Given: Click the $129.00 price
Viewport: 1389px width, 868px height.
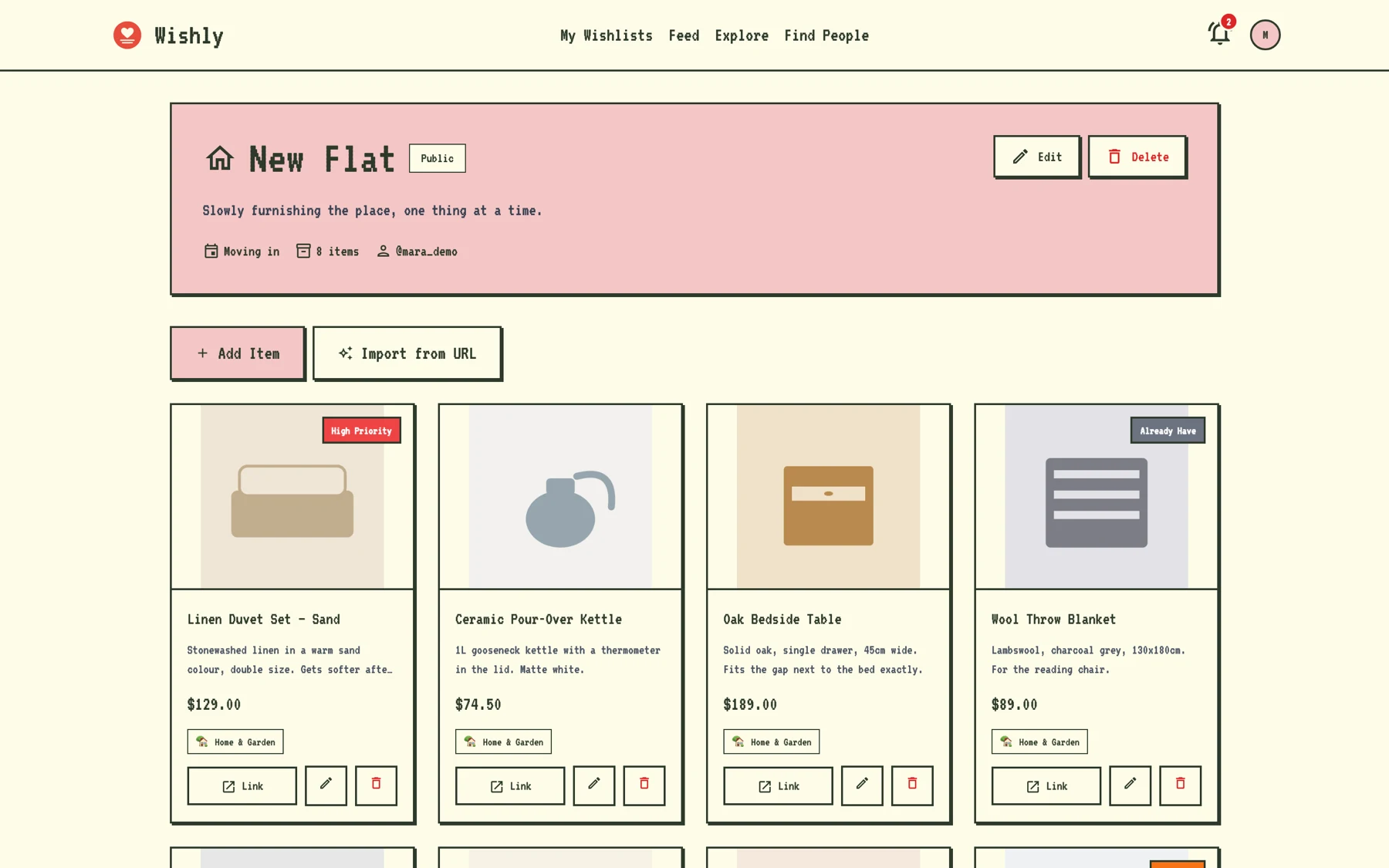Looking at the screenshot, I should pyautogui.click(x=214, y=704).
